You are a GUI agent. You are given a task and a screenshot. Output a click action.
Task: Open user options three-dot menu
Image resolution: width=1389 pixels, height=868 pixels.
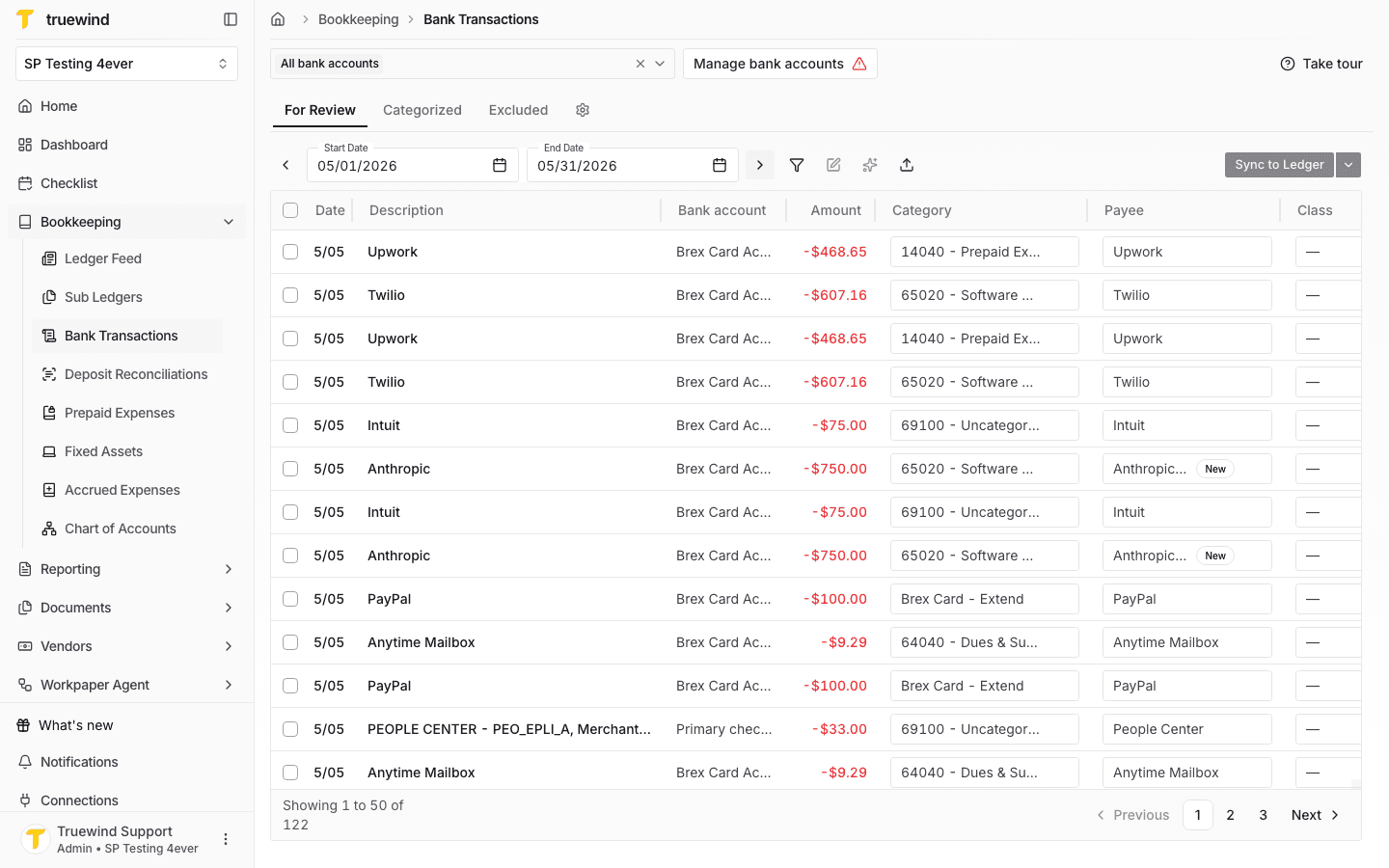226,839
